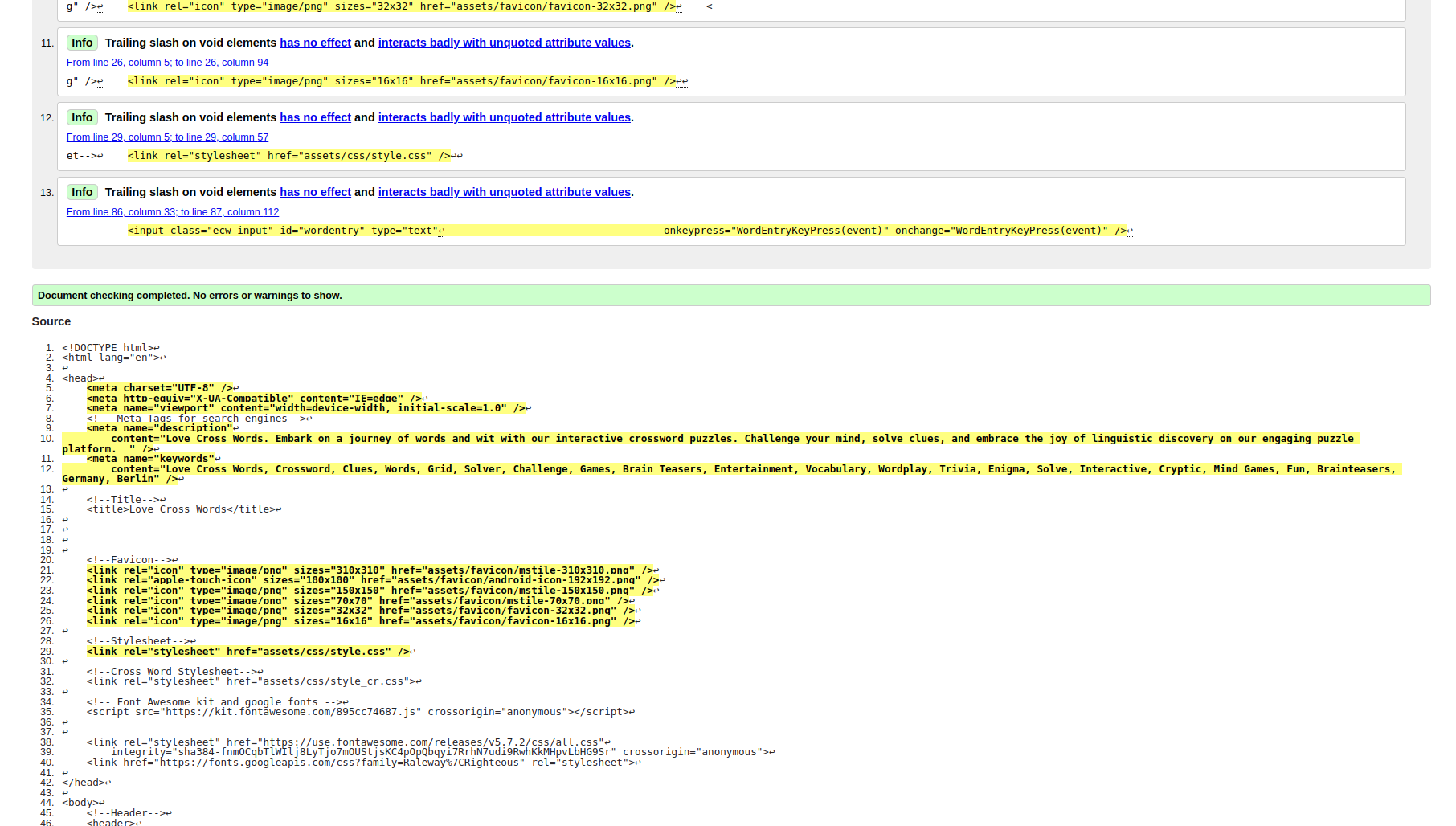Viewport: 1456px width, 826px height.
Task: Click fonts.googleapis.com Raleway link line
Action: [x=363, y=763]
